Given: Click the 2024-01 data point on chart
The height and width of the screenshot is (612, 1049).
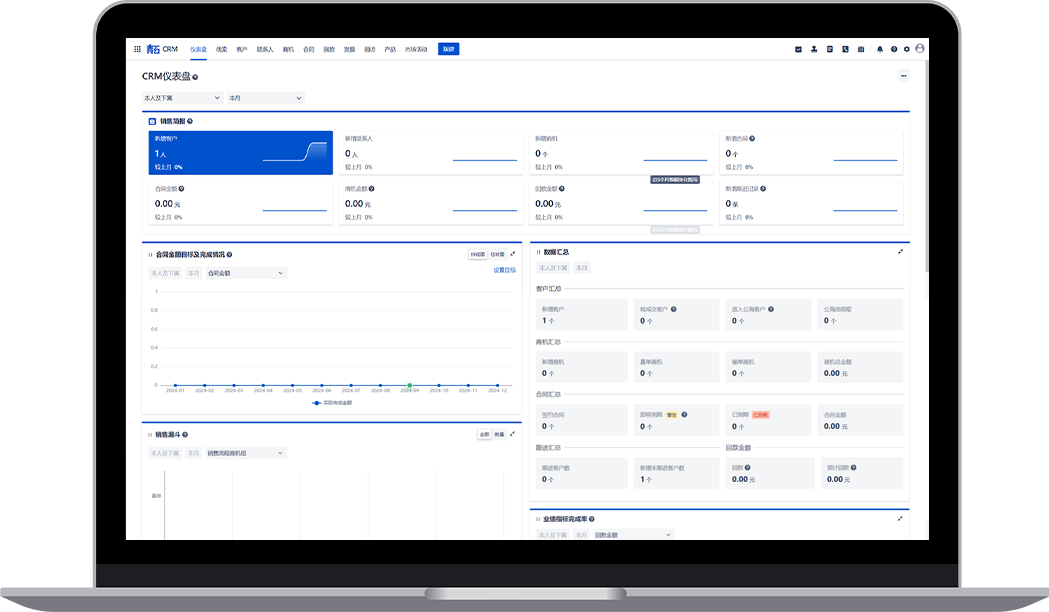Looking at the screenshot, I should [x=175, y=385].
